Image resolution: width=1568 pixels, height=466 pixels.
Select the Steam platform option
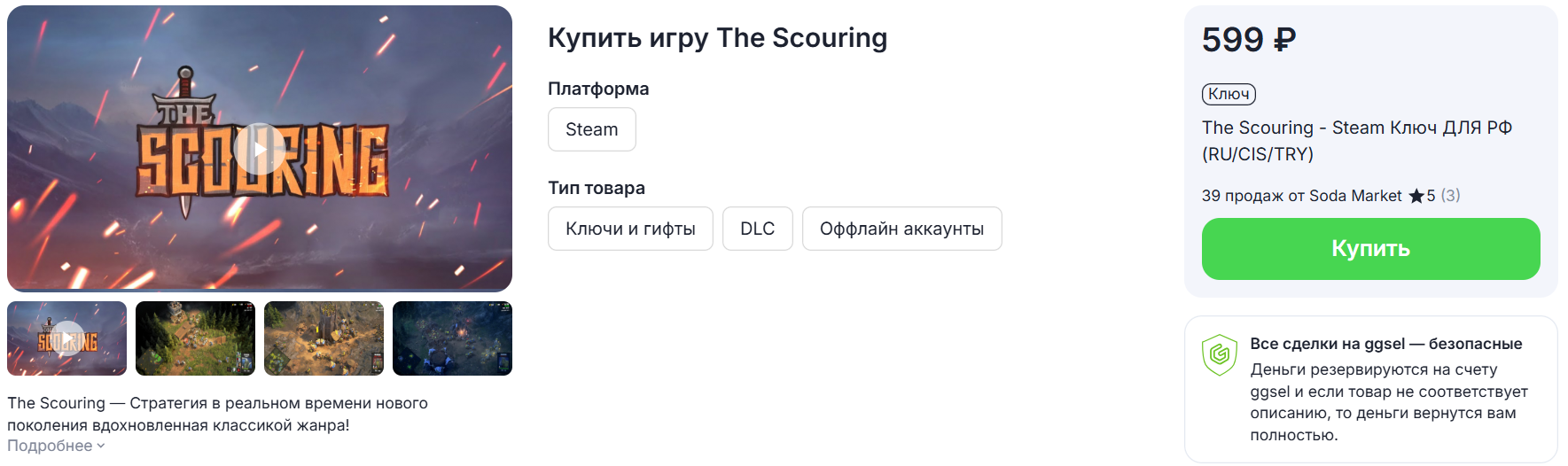pyautogui.click(x=591, y=129)
